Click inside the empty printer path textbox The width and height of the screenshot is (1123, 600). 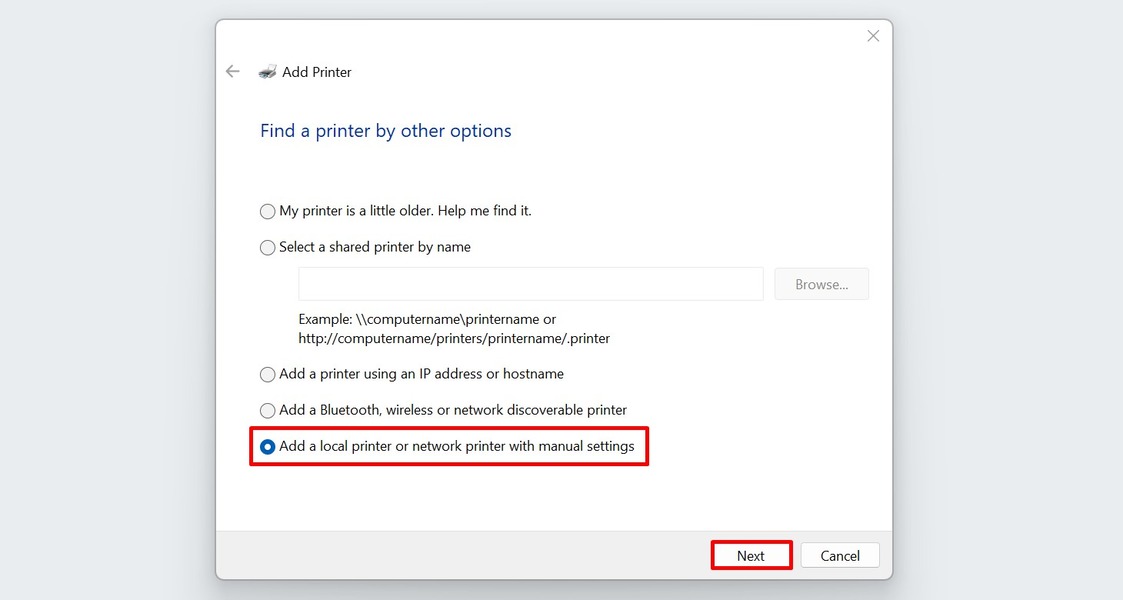tap(530, 284)
